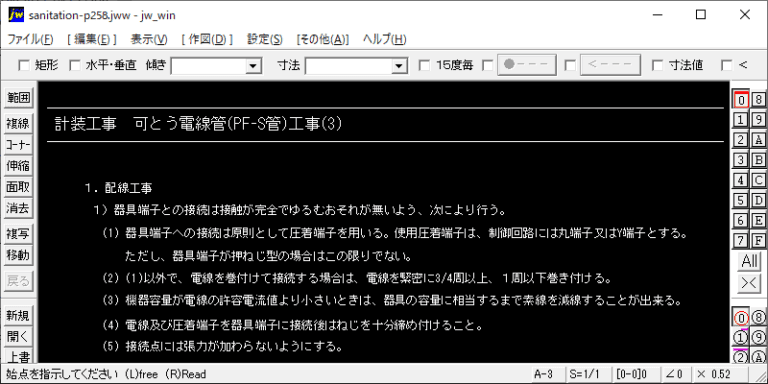The width and height of the screenshot is (768, 384).
Task: Toggle layer B button
Action: pos(758,160)
